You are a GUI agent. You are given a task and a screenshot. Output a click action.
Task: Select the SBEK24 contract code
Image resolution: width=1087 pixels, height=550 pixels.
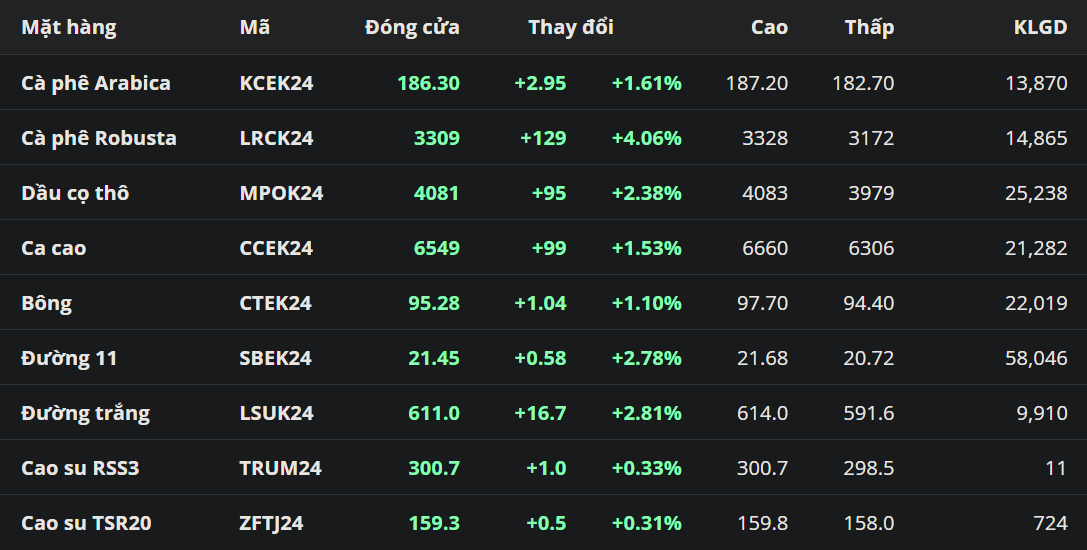(x=276, y=358)
